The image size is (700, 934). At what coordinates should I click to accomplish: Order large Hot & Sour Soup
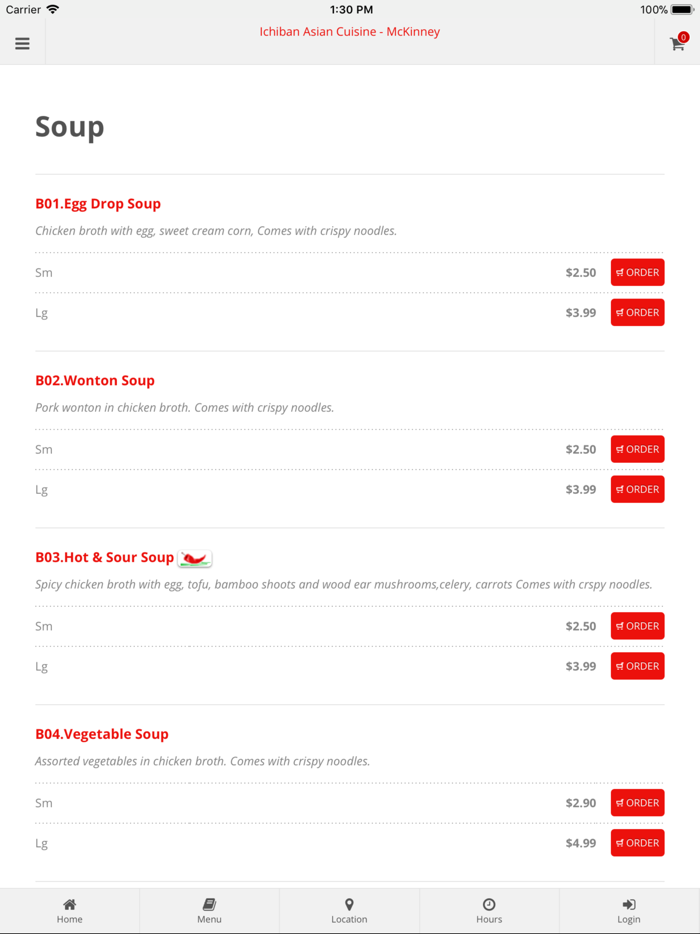[637, 667]
